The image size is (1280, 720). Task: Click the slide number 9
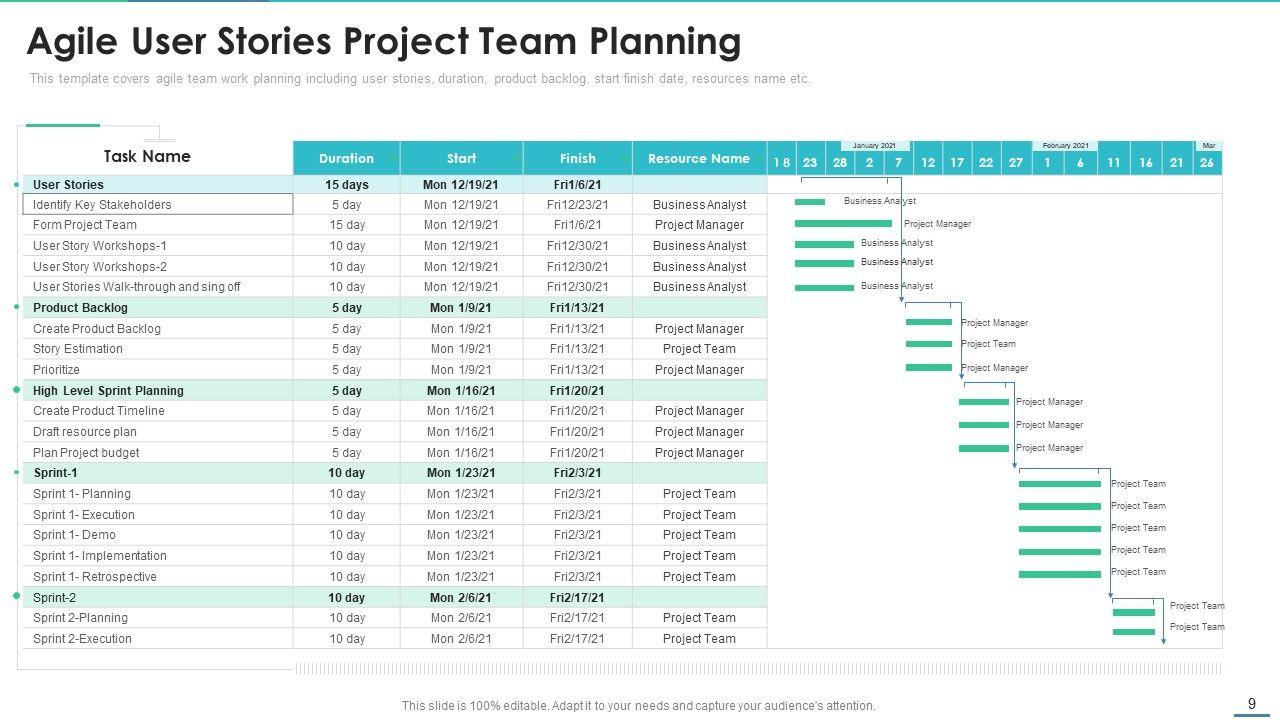coord(1252,704)
